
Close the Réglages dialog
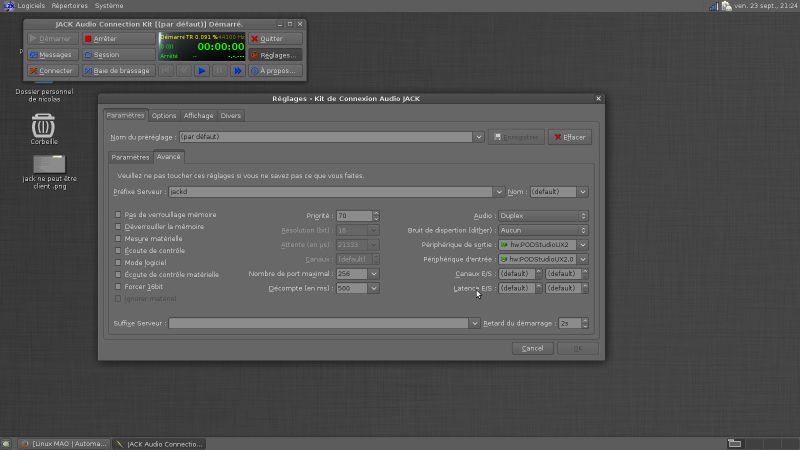click(598, 98)
